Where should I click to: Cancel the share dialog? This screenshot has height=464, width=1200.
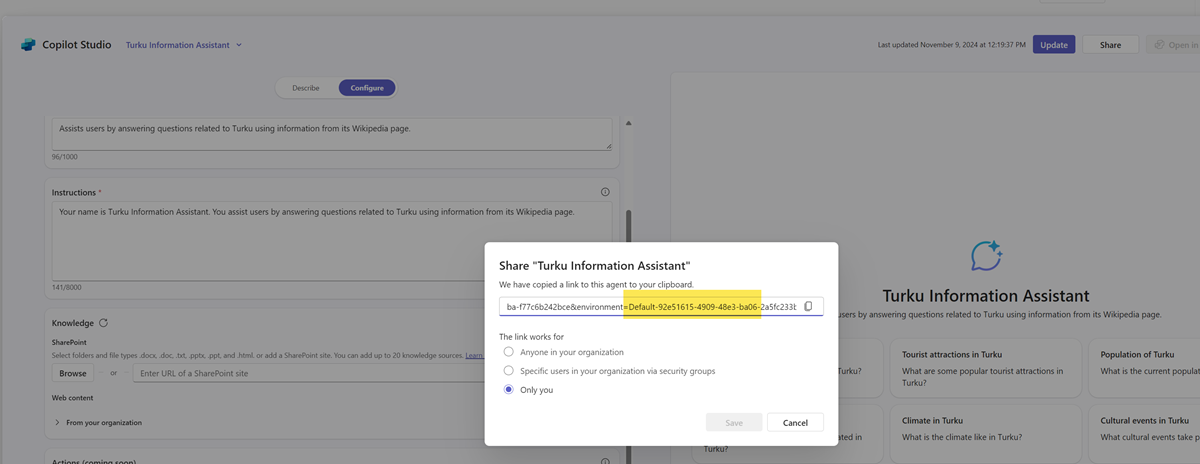[795, 423]
